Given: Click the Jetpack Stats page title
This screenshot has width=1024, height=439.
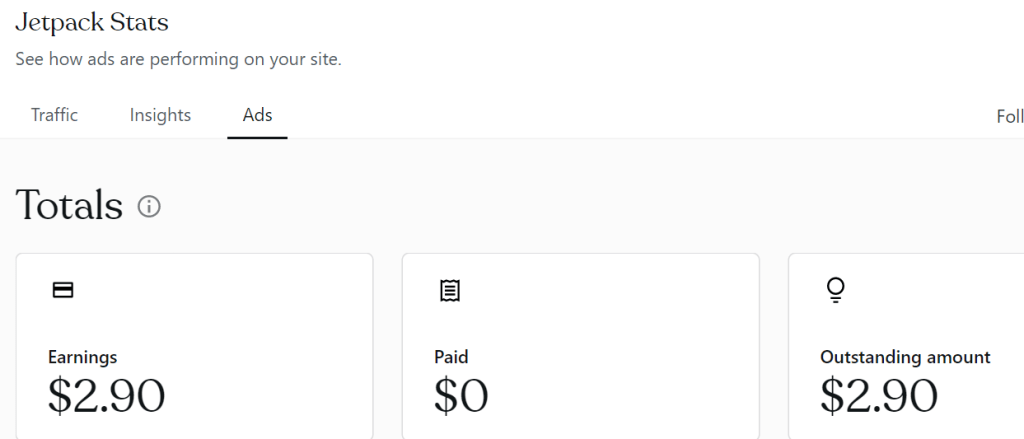Looking at the screenshot, I should click(x=92, y=22).
